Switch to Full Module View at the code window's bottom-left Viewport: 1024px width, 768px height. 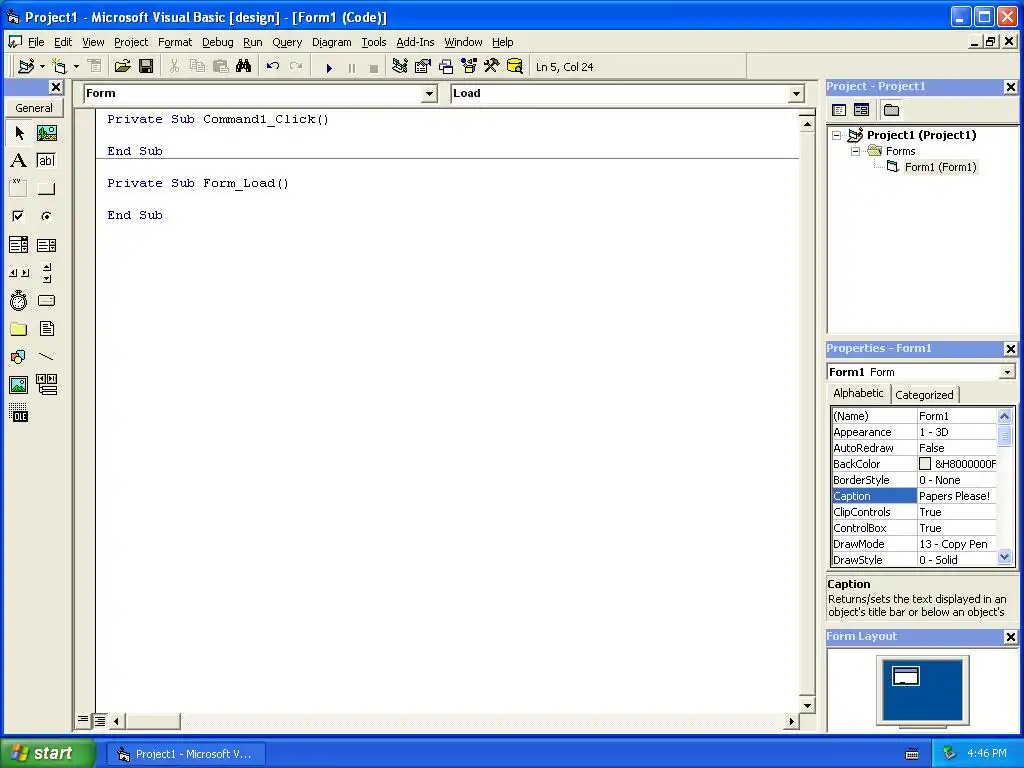100,721
